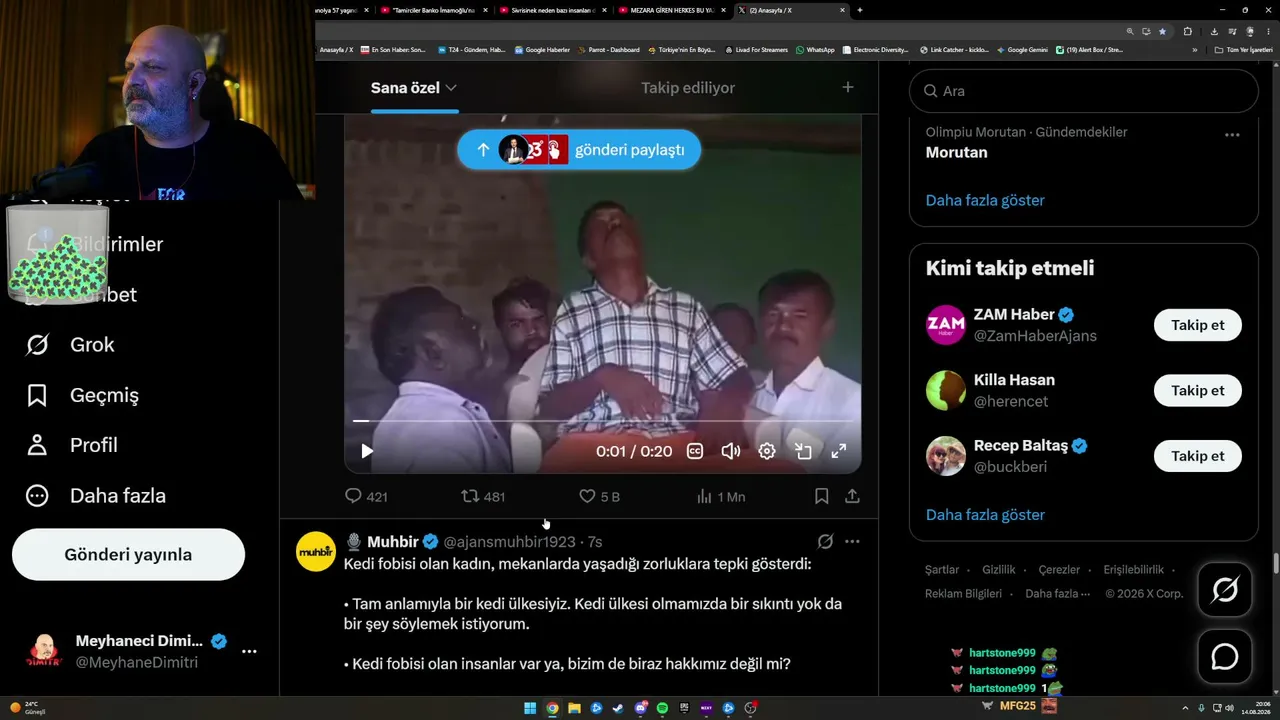The image size is (1280, 720).
Task: View analytics for the 1 Mn views post
Action: click(x=720, y=496)
